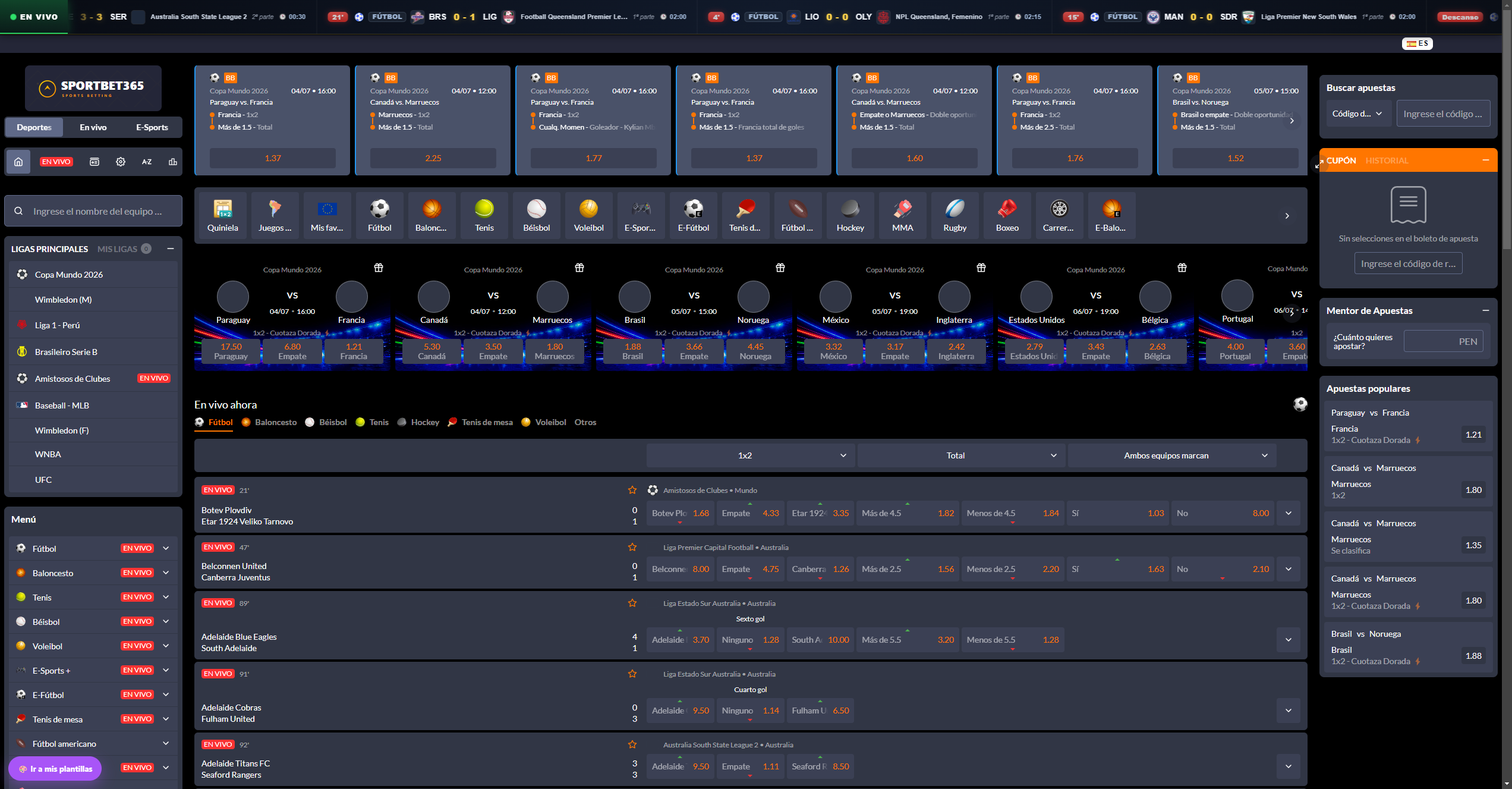Open the Código dropdown in Buscar apuestas
This screenshot has width=1512, height=789.
click(1357, 114)
